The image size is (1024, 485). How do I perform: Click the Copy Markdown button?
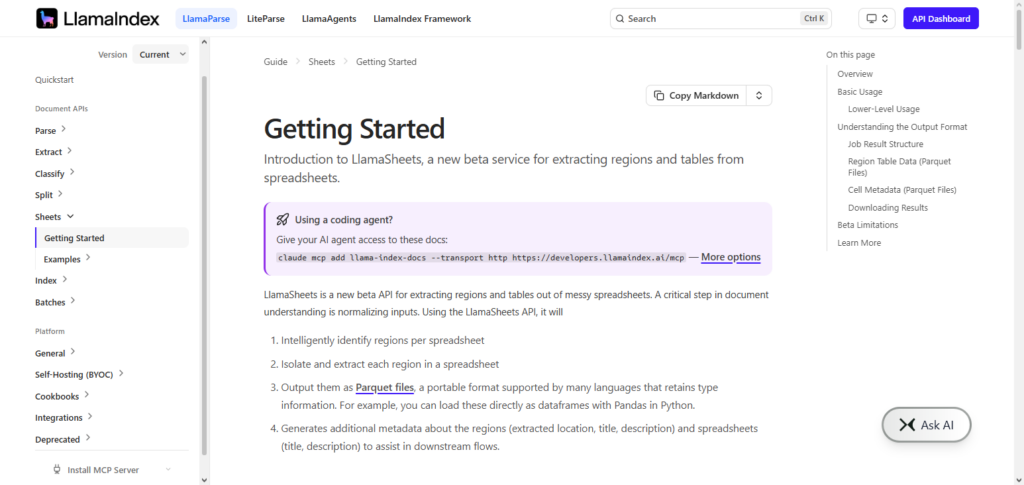click(697, 95)
